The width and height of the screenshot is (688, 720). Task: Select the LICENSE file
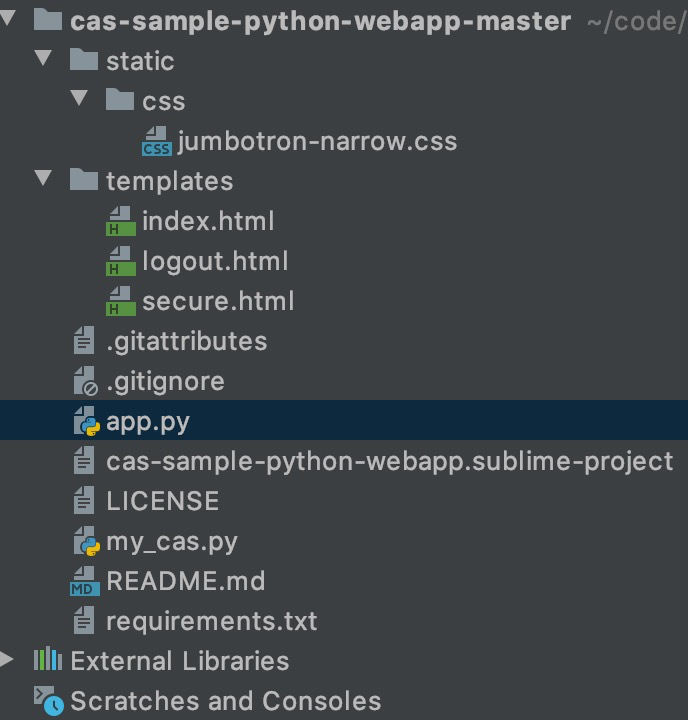pos(162,502)
